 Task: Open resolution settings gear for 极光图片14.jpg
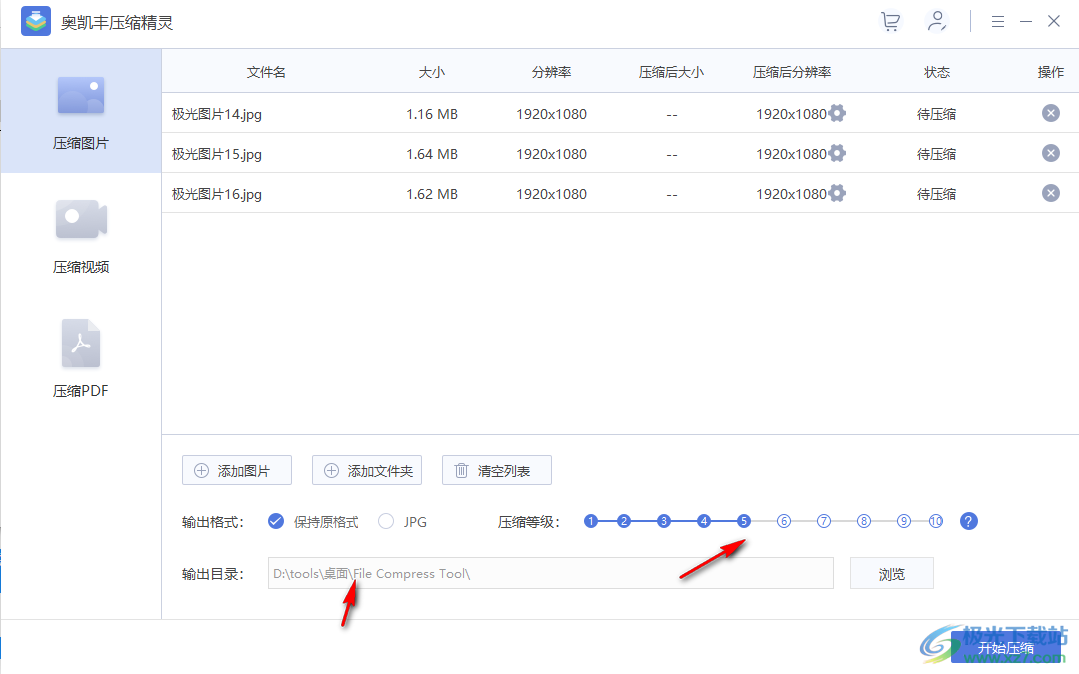click(x=837, y=113)
